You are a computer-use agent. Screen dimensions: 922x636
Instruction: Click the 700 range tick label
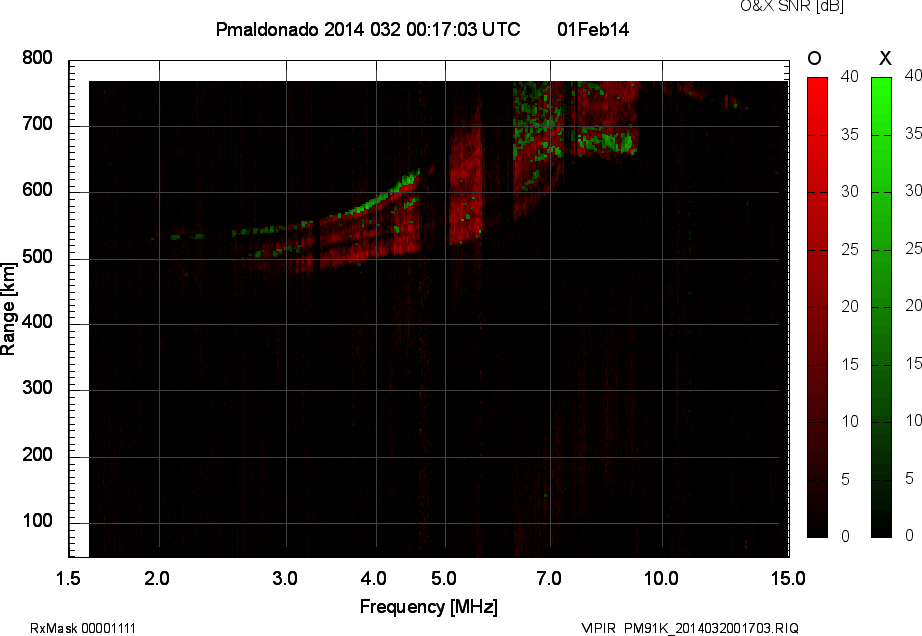37,124
